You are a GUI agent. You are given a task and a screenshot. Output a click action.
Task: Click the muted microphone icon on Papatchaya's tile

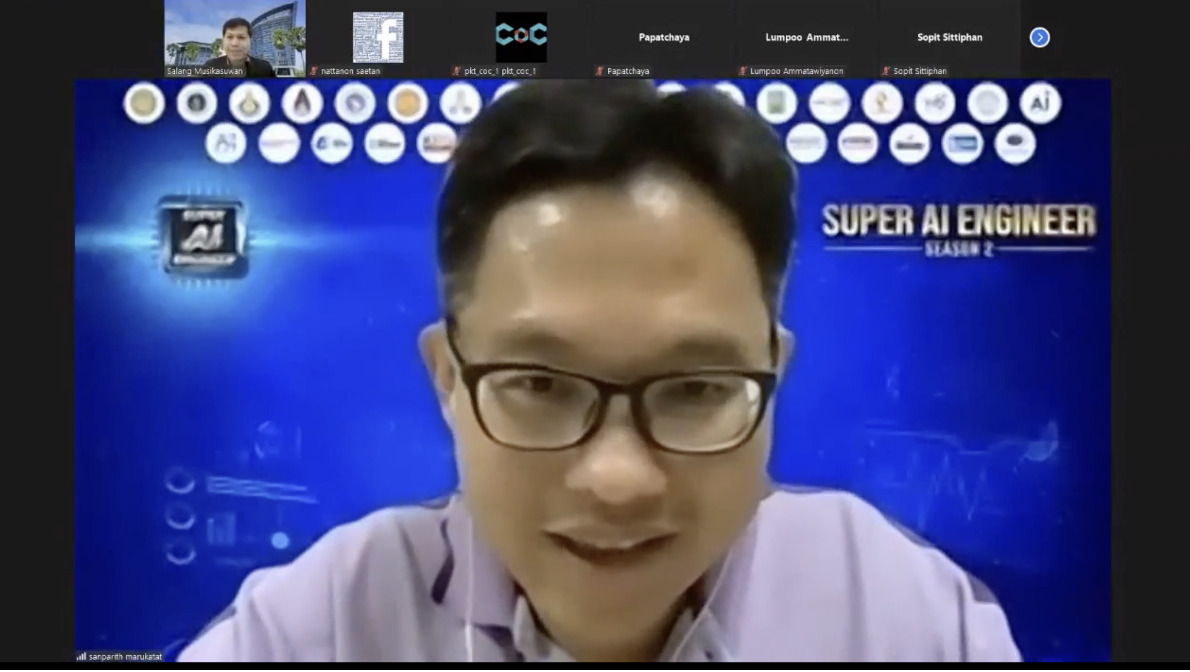point(600,71)
